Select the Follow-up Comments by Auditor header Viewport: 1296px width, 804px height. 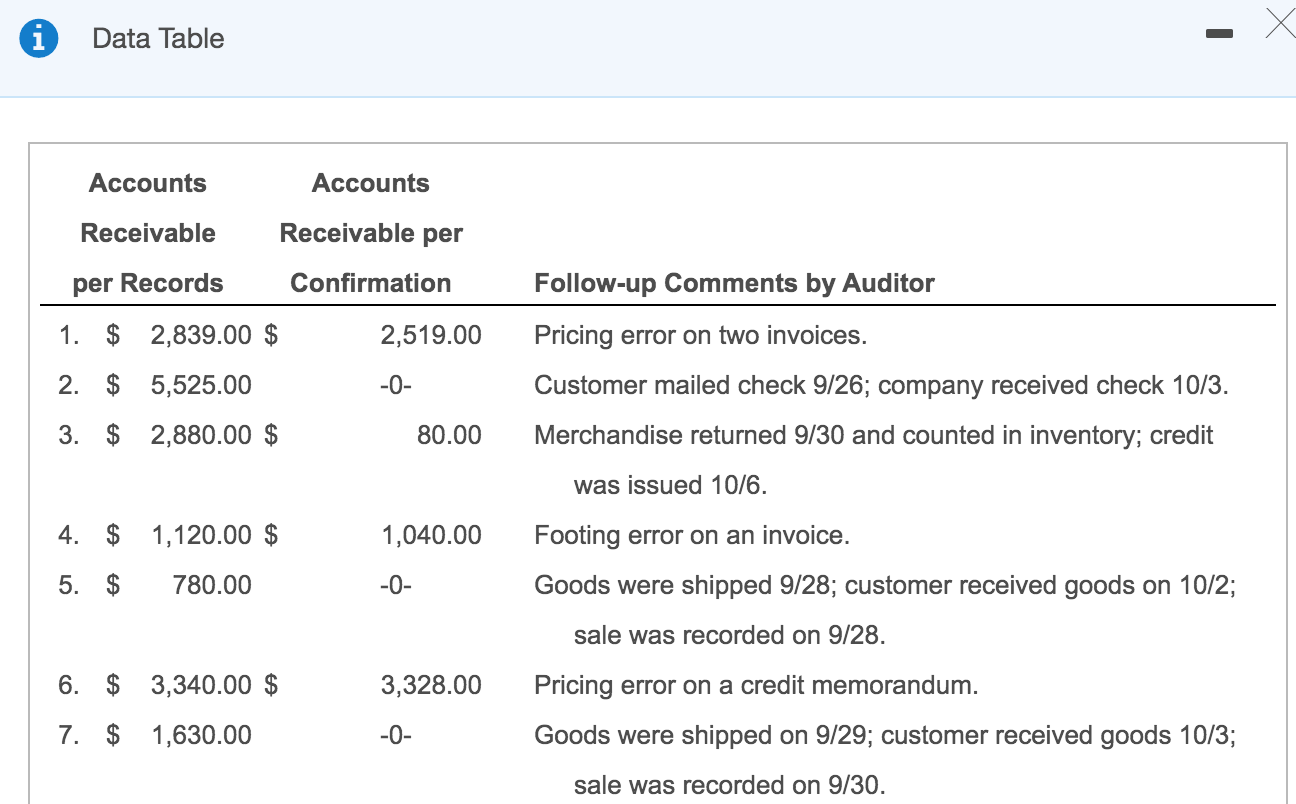(x=734, y=283)
